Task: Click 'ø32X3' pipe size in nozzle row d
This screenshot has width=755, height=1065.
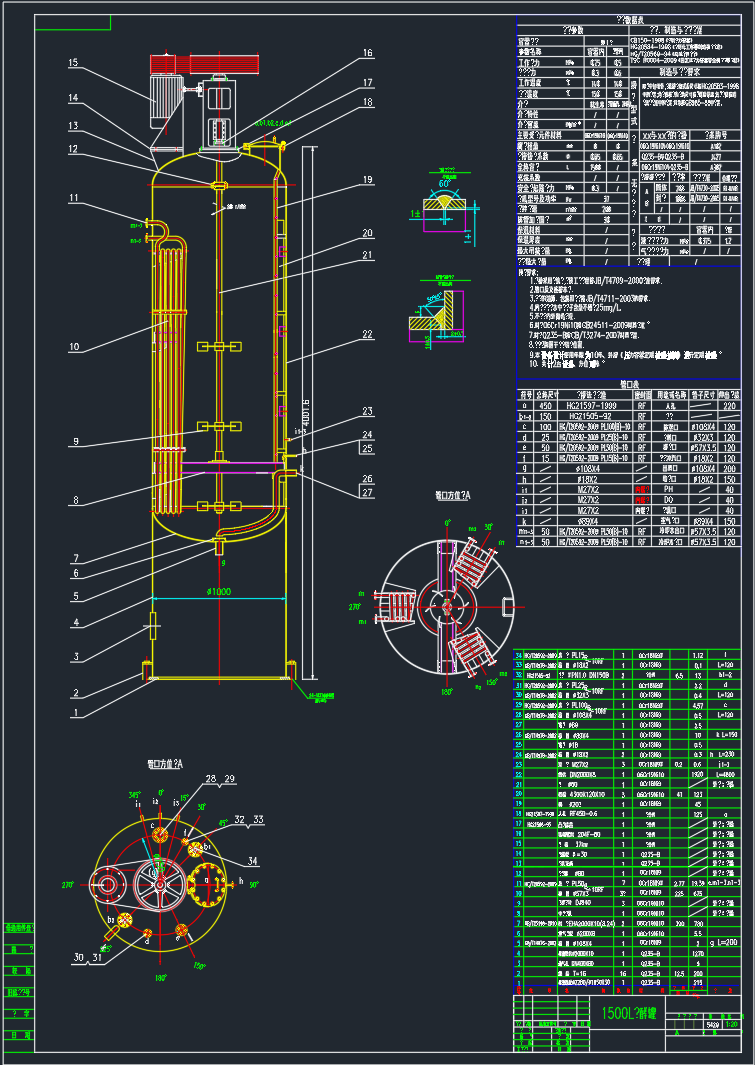Action: pos(703,437)
